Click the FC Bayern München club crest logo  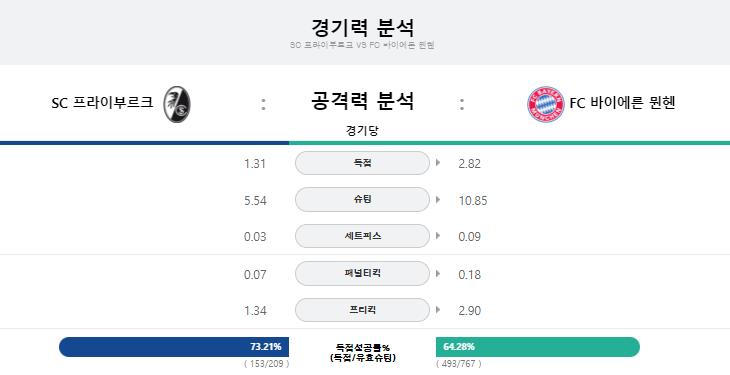(546, 104)
